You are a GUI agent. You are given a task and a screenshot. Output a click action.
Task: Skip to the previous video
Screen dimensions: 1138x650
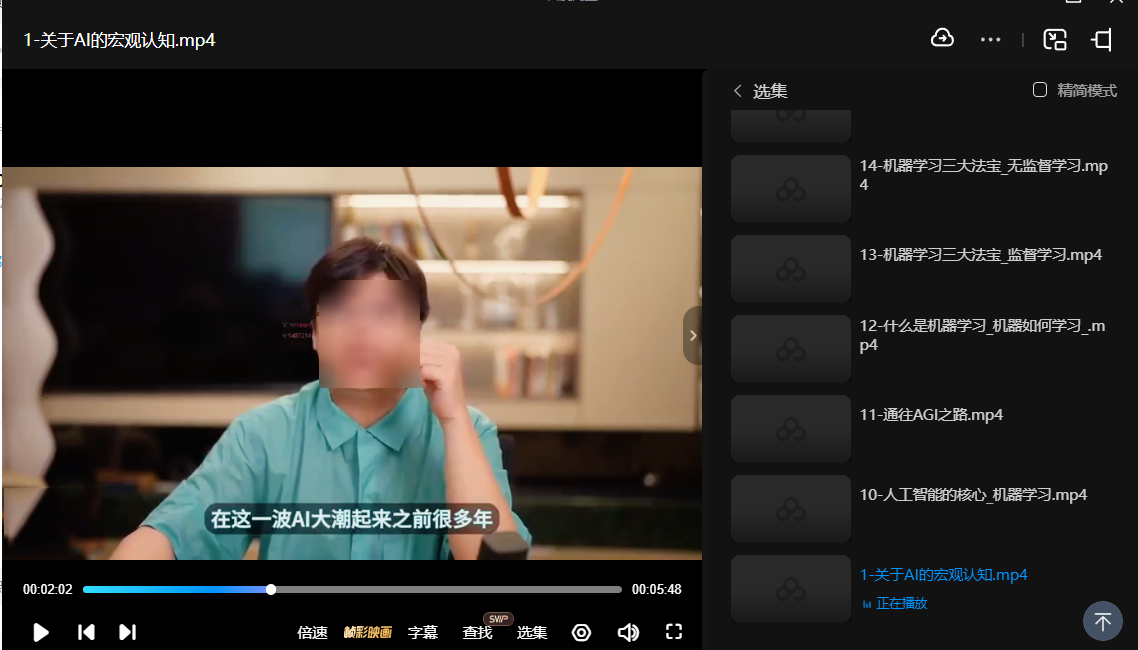point(87,632)
